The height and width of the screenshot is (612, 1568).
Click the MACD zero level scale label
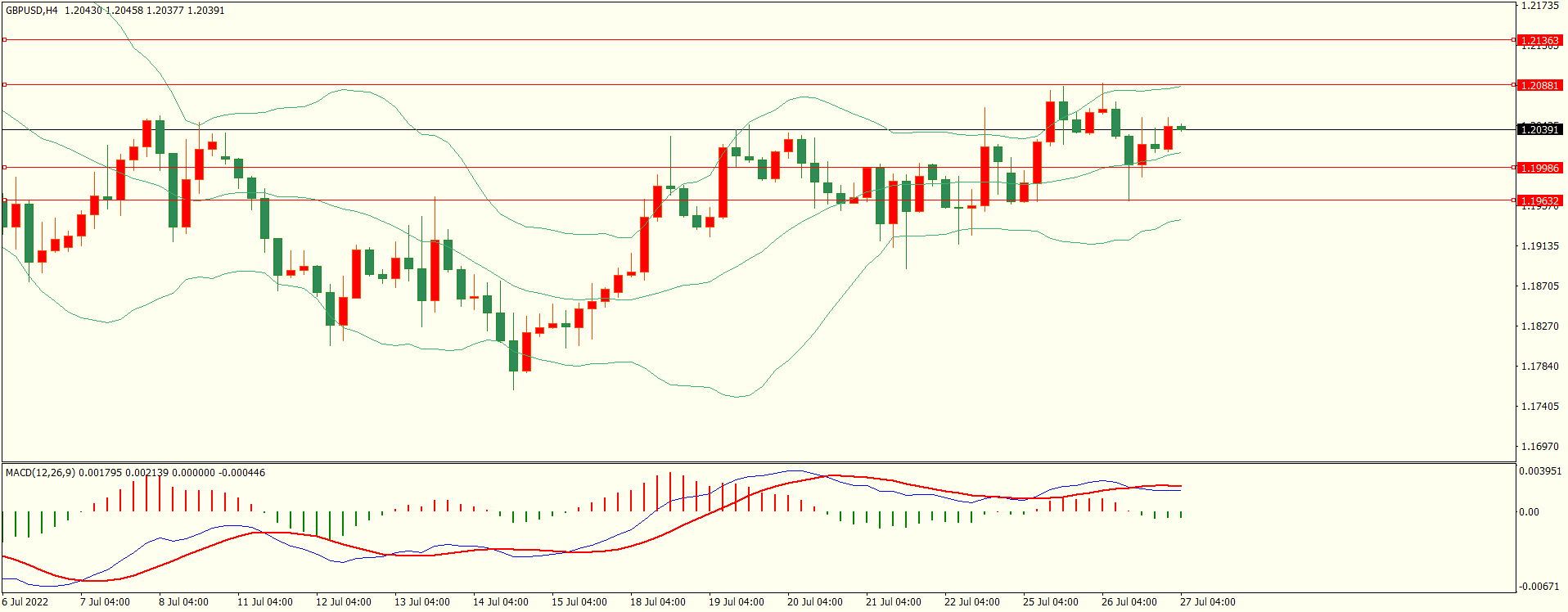[1530, 512]
